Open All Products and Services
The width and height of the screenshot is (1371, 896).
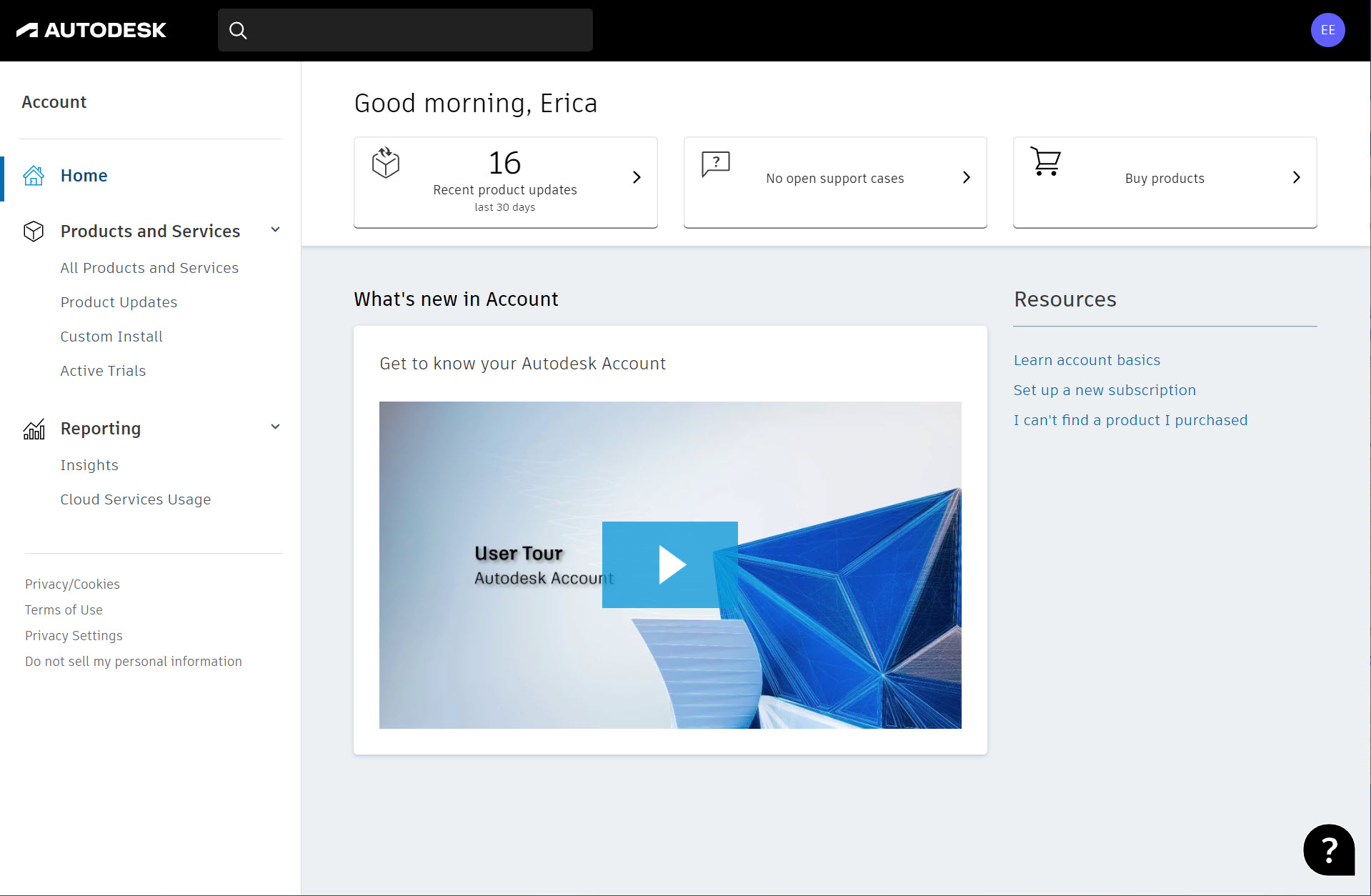(x=149, y=268)
